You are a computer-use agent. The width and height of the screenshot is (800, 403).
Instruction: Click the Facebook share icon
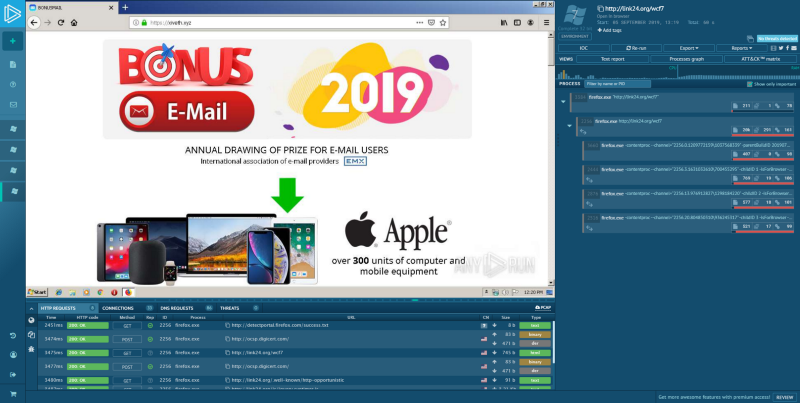787,48
